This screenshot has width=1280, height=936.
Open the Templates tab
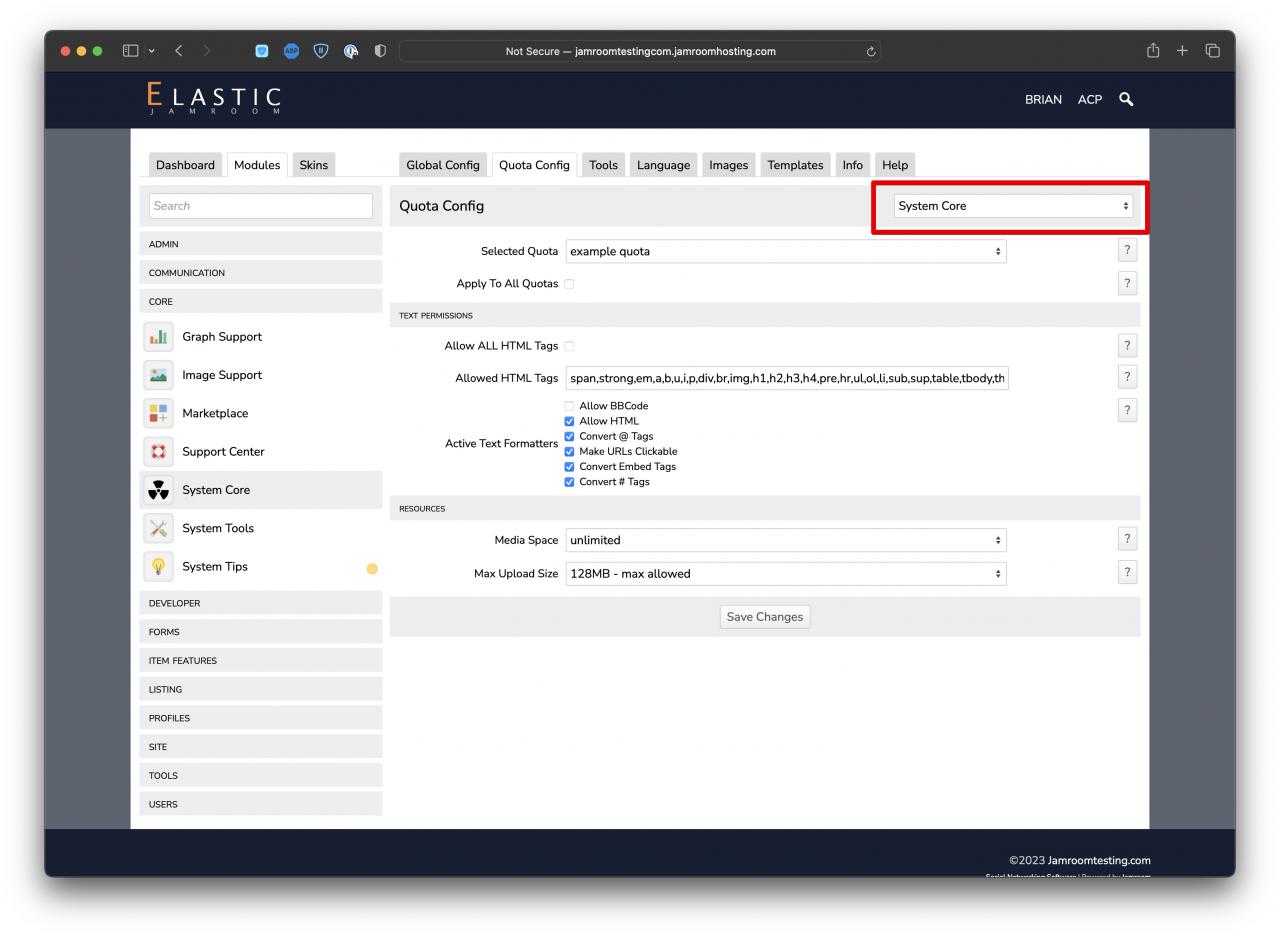(x=795, y=165)
